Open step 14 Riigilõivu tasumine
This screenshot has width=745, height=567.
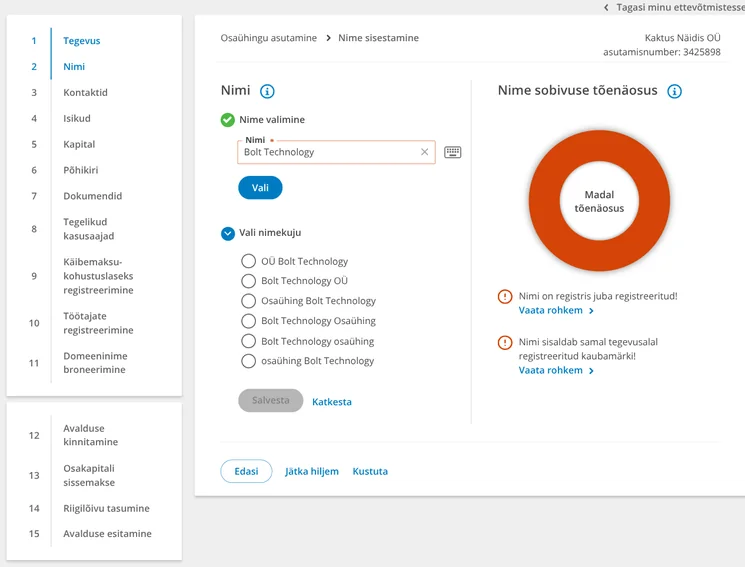click(106, 509)
